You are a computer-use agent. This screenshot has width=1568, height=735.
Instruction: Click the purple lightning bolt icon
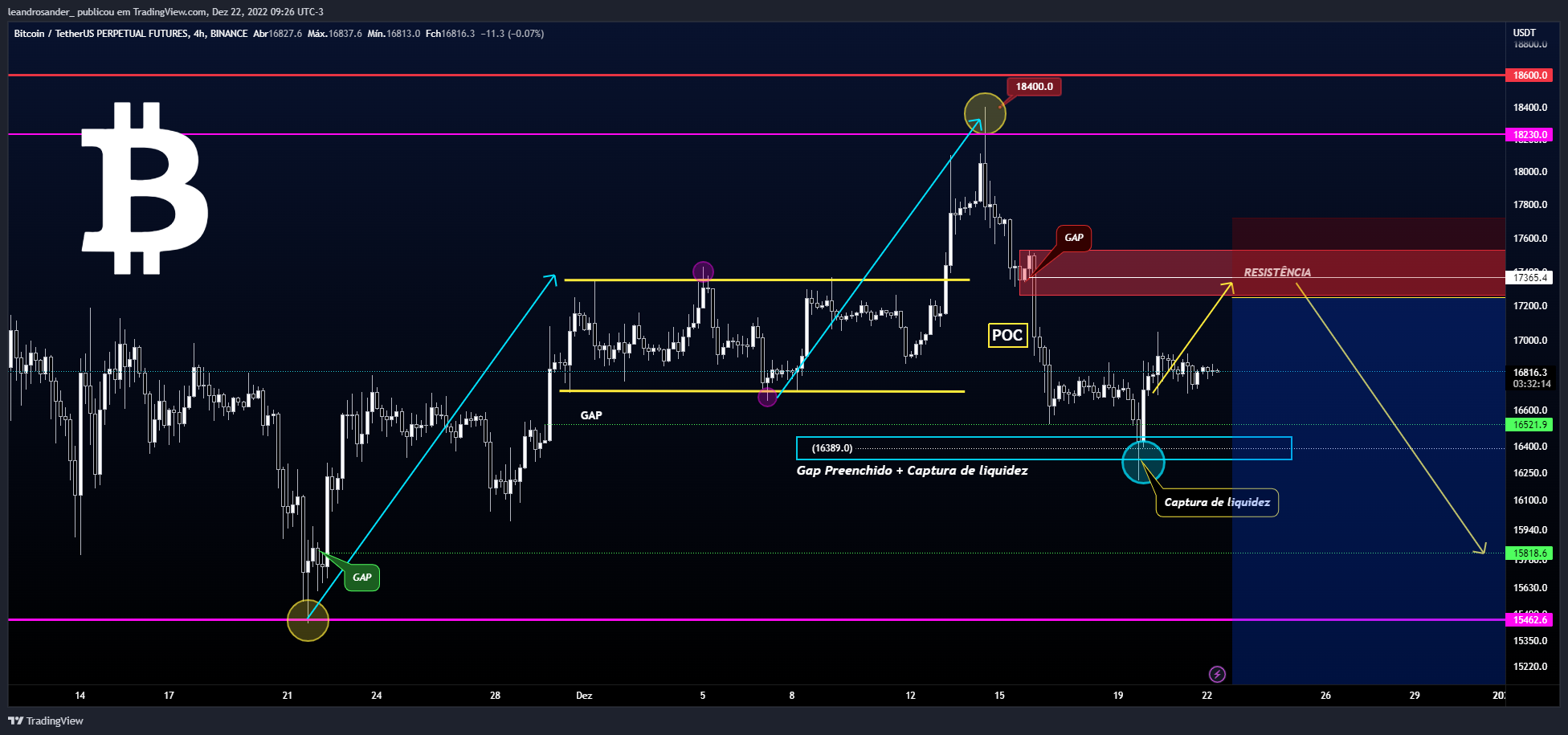(x=1217, y=674)
